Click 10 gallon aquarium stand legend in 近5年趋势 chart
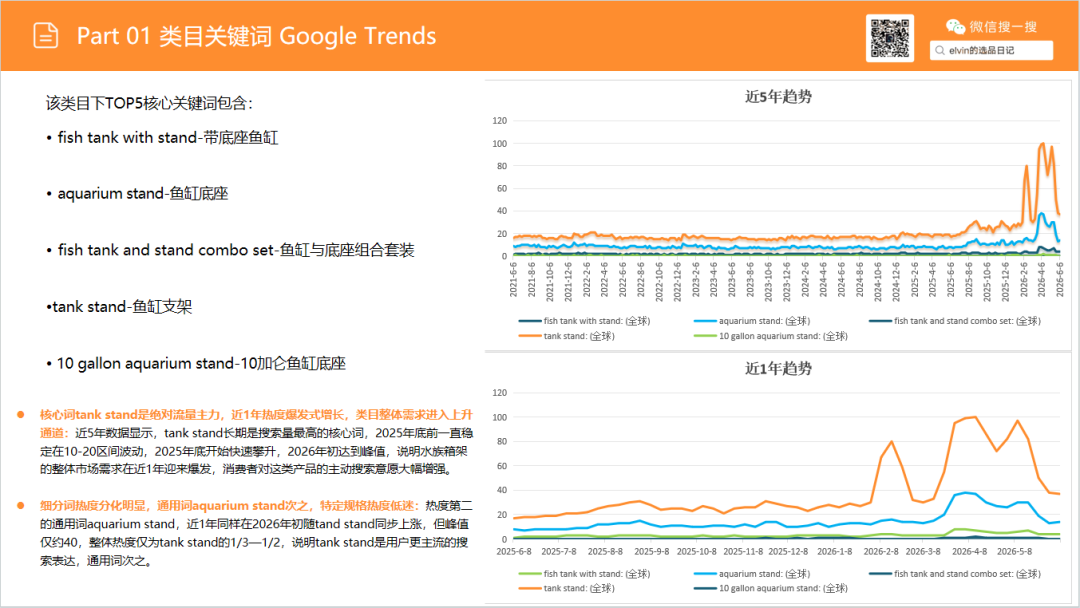This screenshot has height=608, width=1080. 771,336
